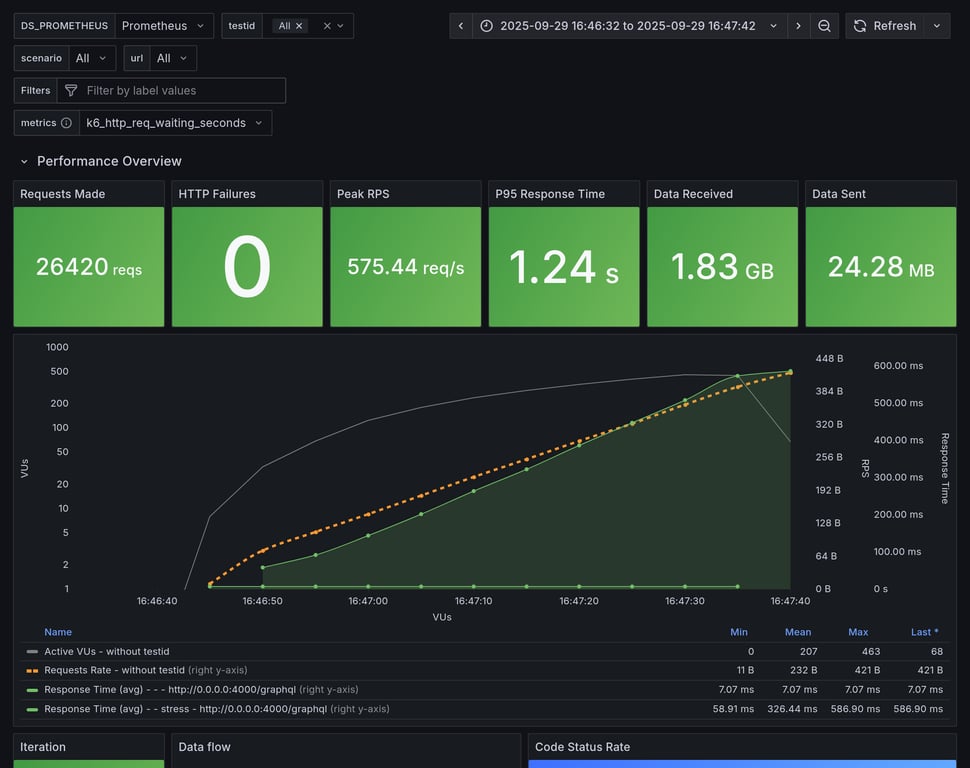Open the Prometheus datasource dropdown
970x768 pixels.
pyautogui.click(x=164, y=26)
